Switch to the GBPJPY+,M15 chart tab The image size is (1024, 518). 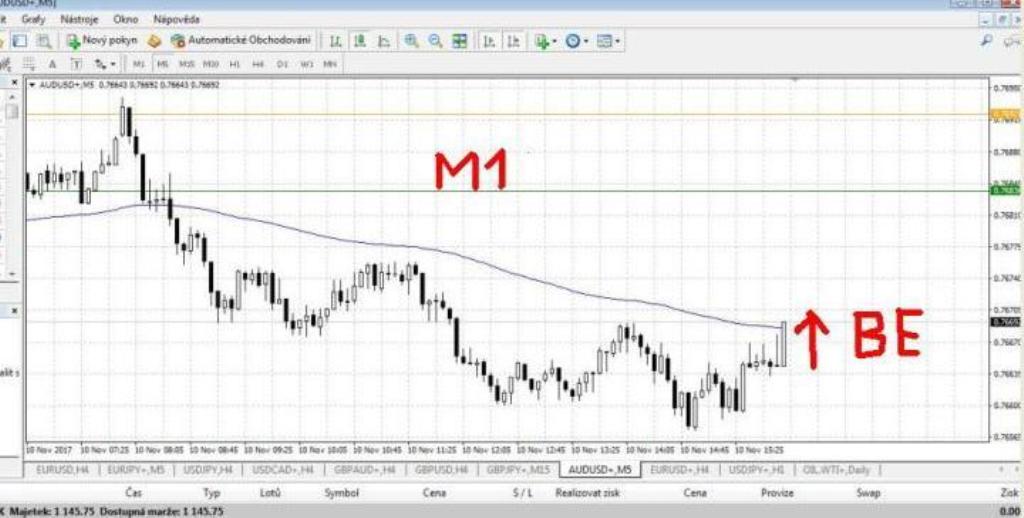(519, 470)
